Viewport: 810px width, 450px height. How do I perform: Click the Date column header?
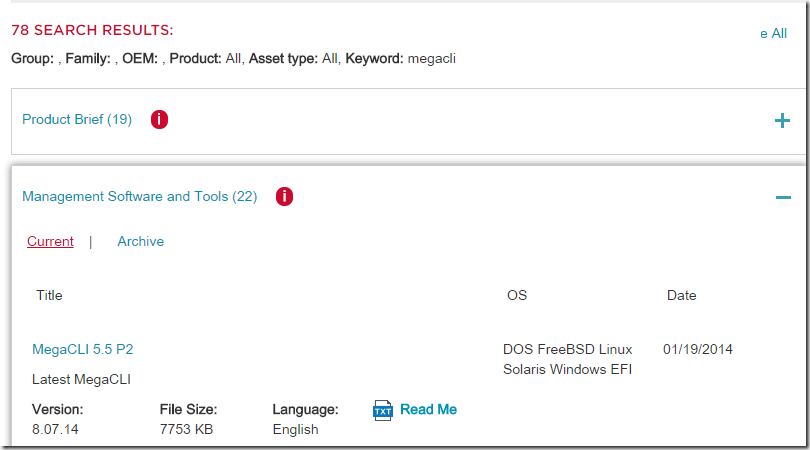tap(681, 296)
